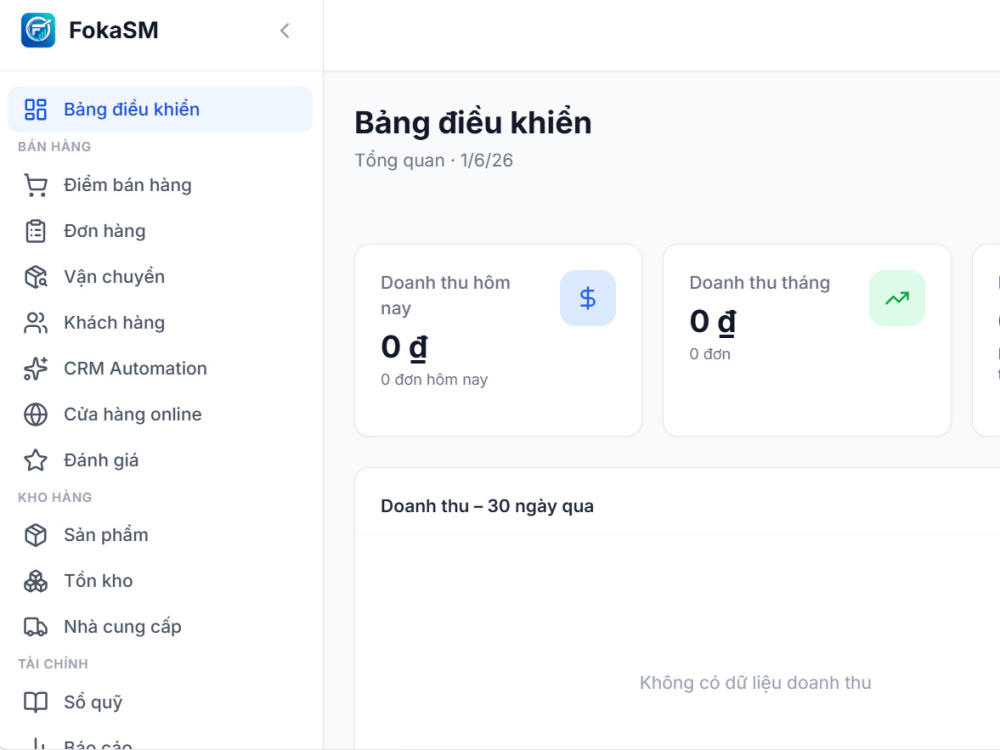
Task: Click the truck icon for Nhà cung cấp
Action: pyautogui.click(x=35, y=627)
